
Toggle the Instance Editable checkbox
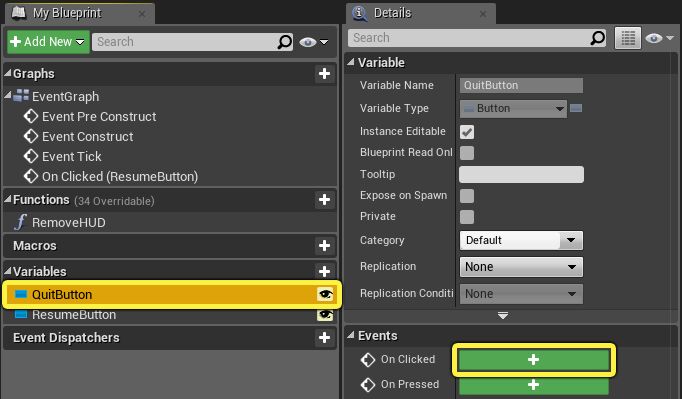(x=467, y=132)
